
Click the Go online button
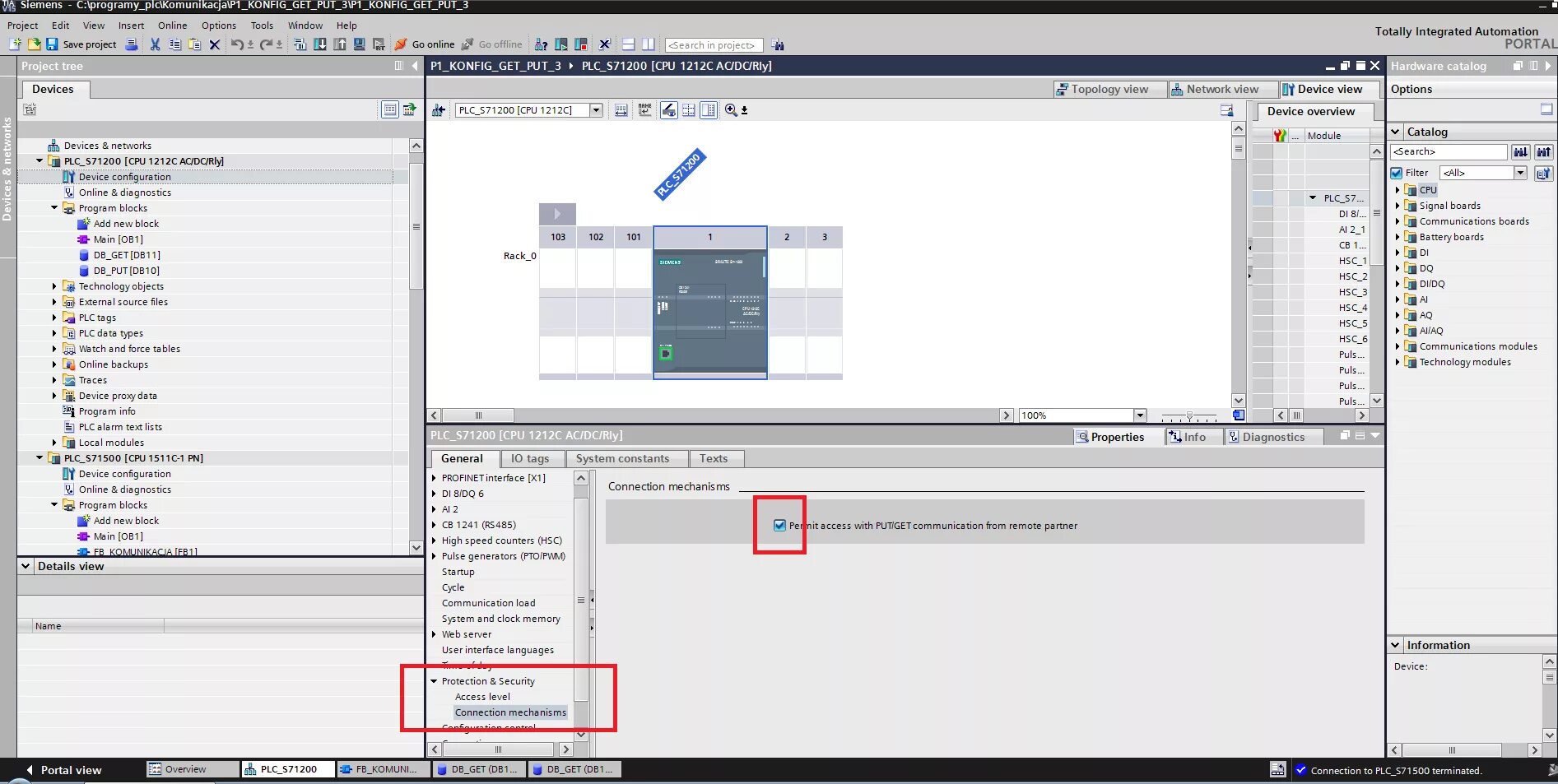[x=425, y=44]
